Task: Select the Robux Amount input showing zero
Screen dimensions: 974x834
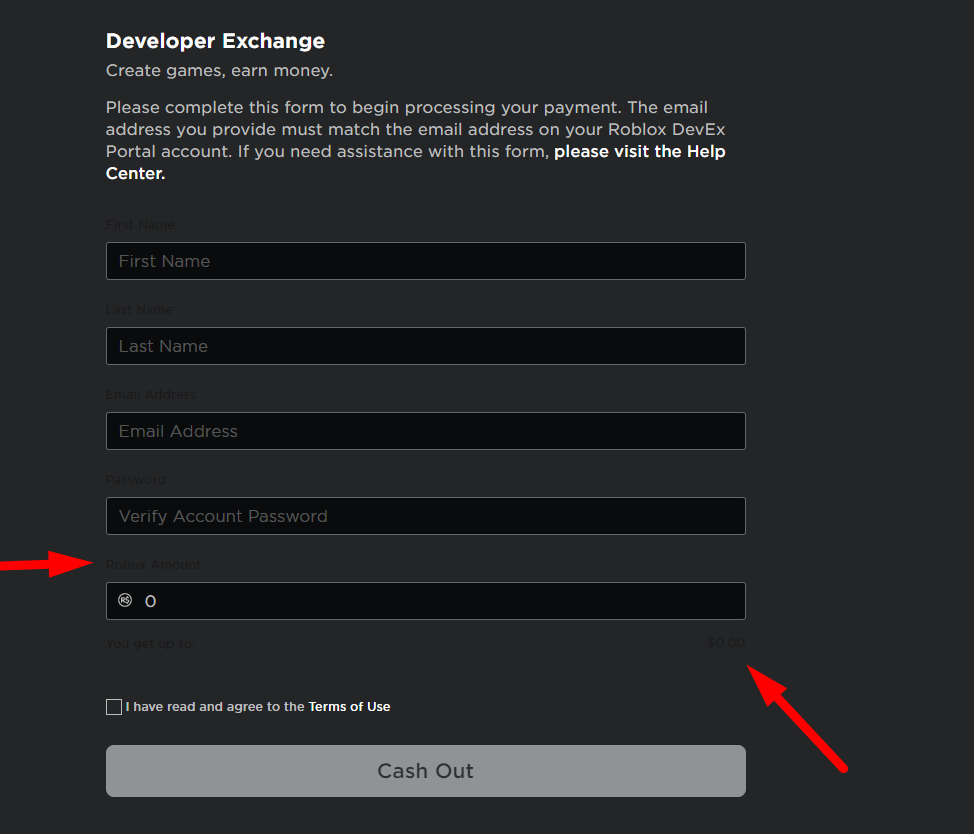Action: pos(425,600)
